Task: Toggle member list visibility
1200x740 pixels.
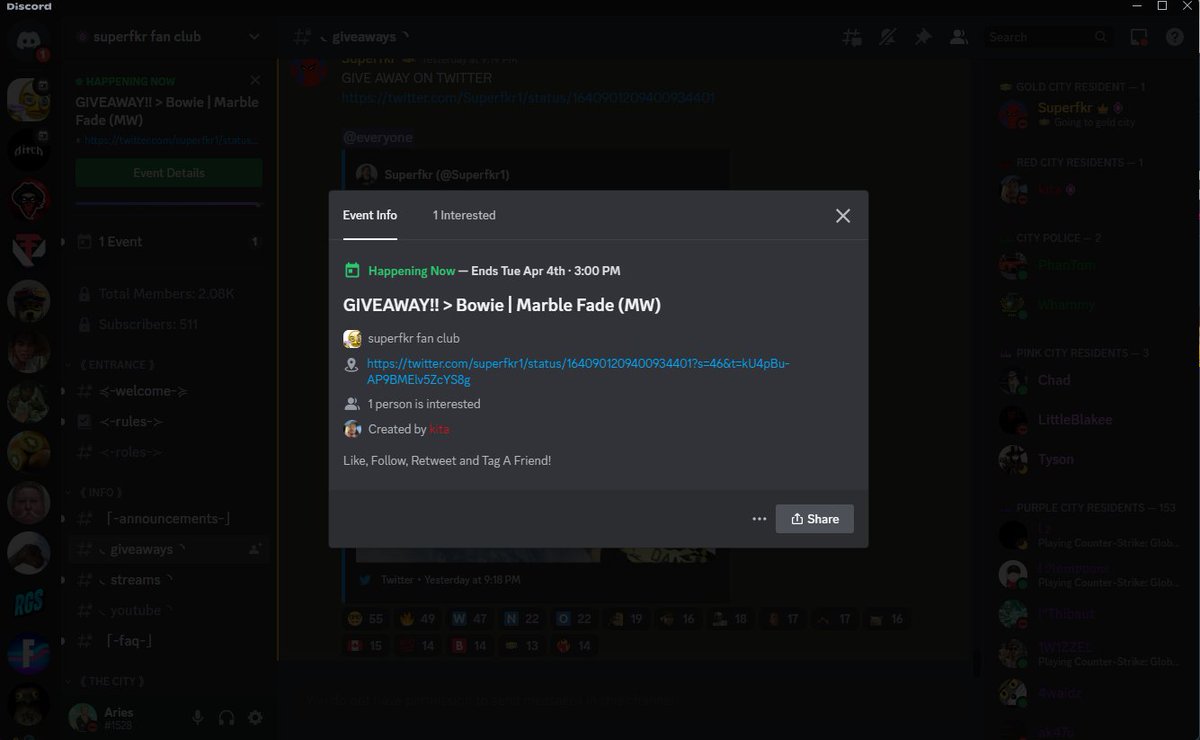Action: coord(958,37)
